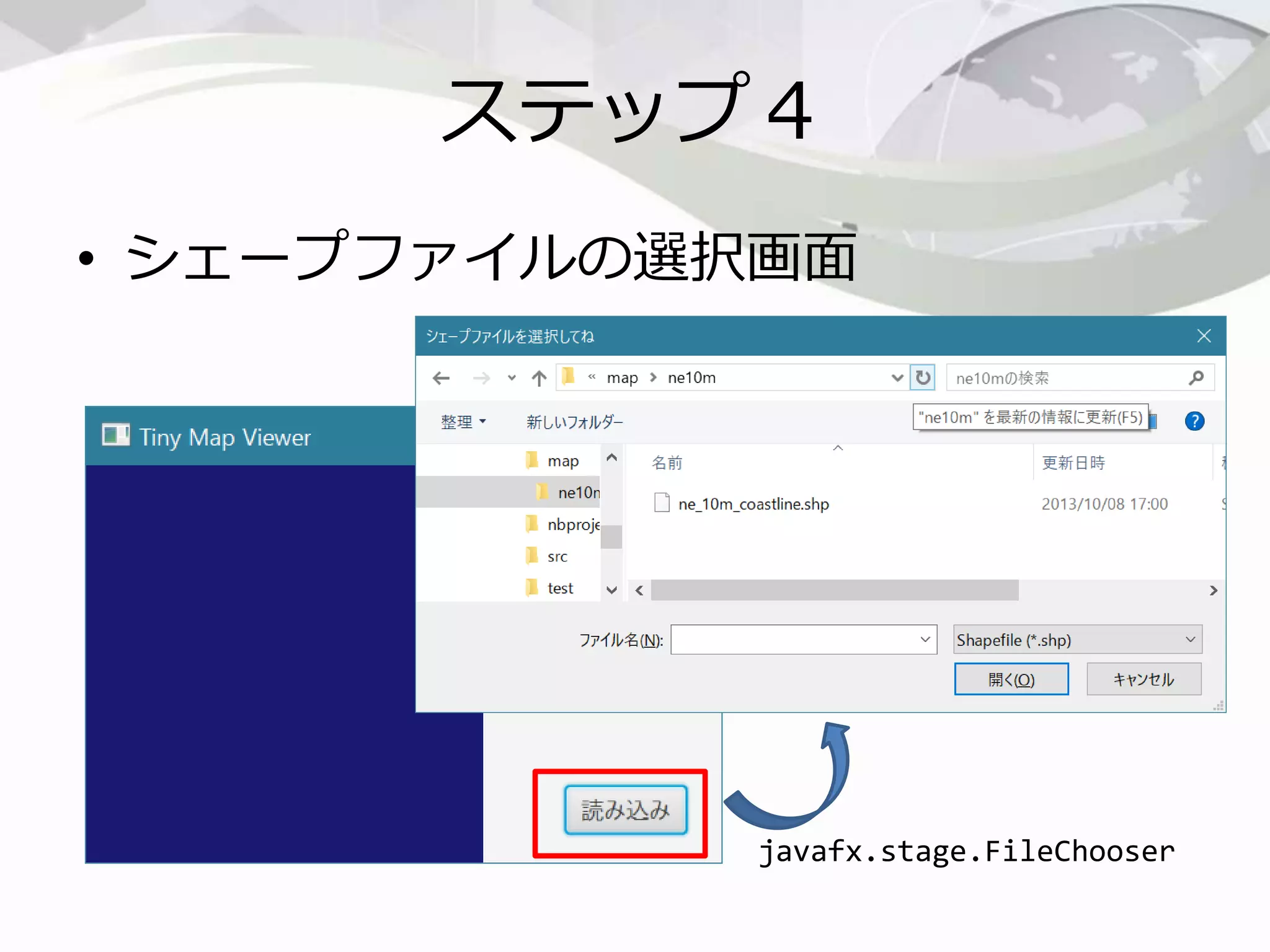Close the シェープファイルを選択してね dialog
This screenshot has width=1270, height=952.
coord(1204,336)
